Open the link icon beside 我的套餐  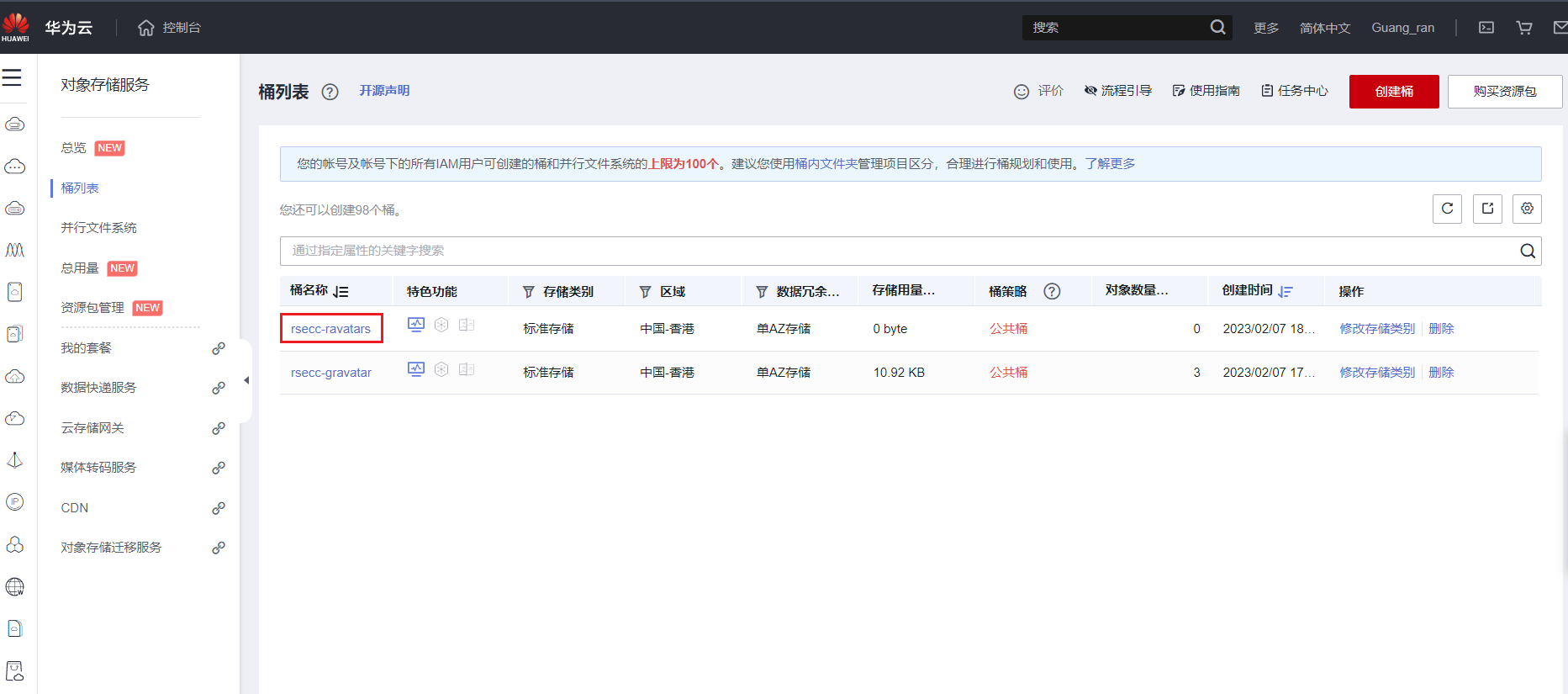[219, 348]
